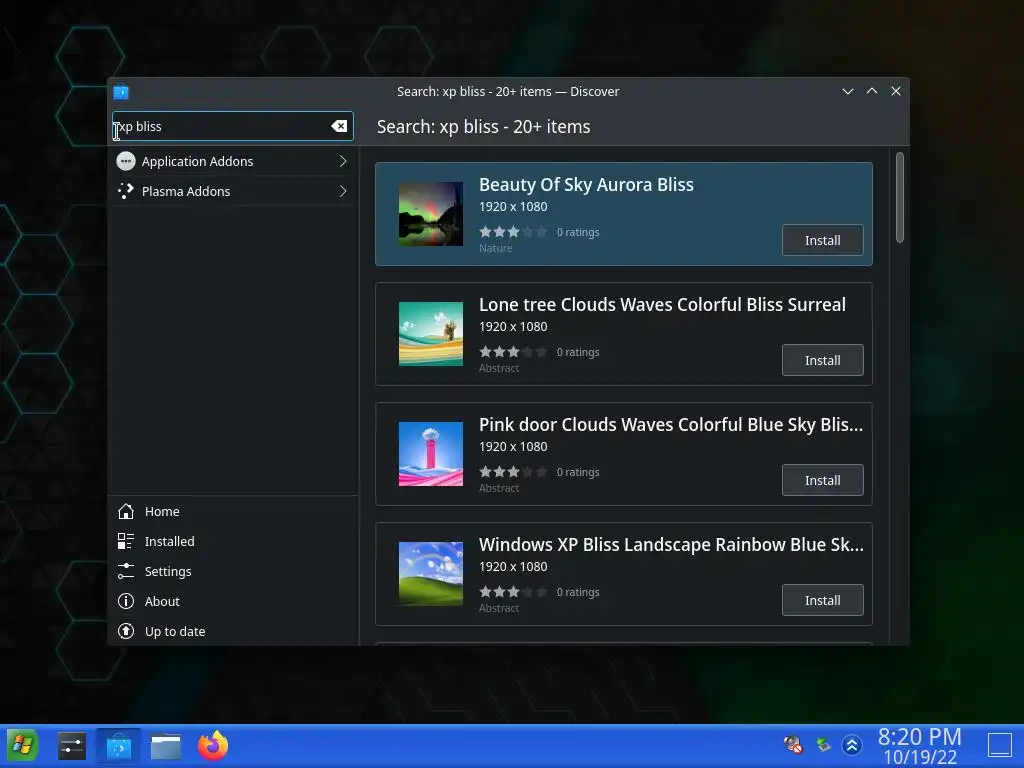Viewport: 1024px width, 768px height.
Task: Open the Installed apps list
Action: [x=232, y=541]
